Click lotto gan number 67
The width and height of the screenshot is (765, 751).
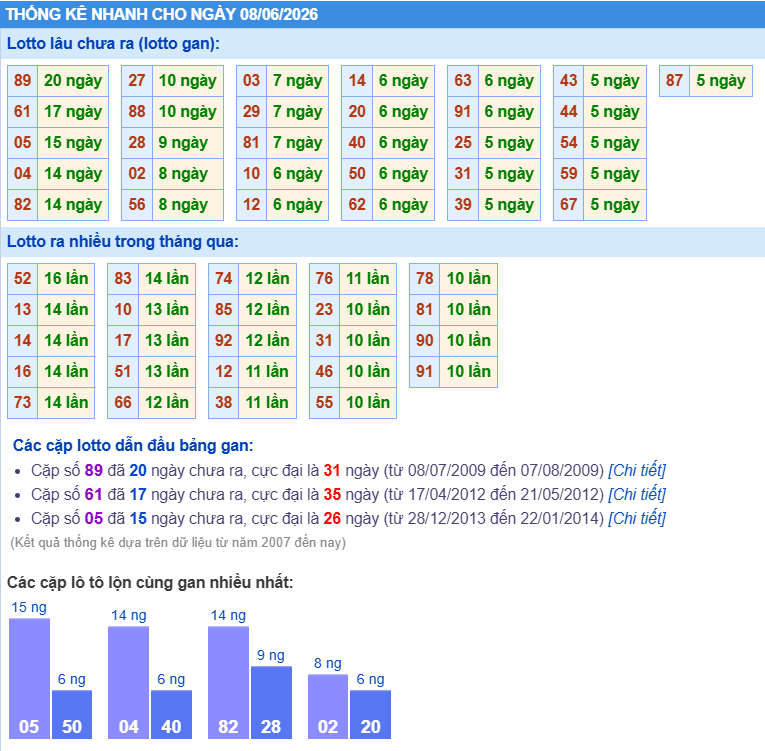tap(569, 204)
